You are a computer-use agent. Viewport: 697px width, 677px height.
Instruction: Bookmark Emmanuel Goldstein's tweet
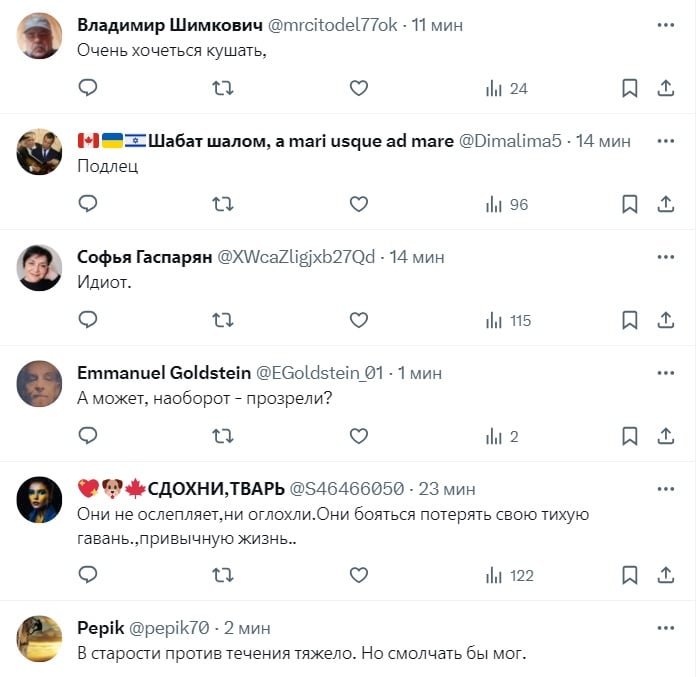[x=630, y=436]
